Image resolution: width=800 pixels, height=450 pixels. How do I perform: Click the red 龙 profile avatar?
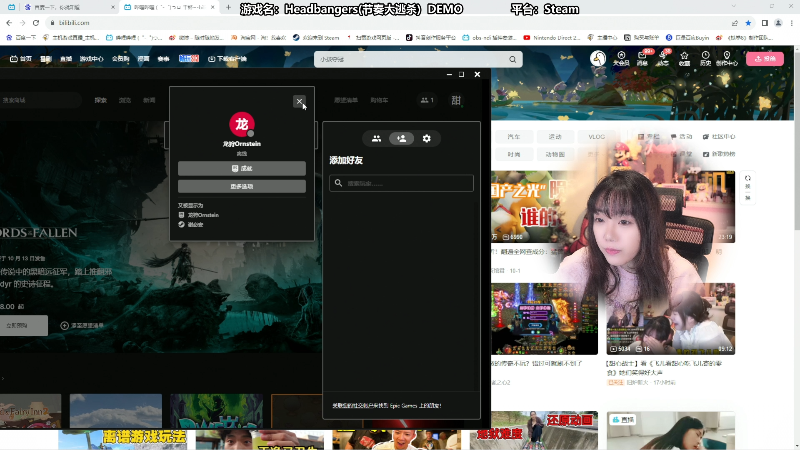242,124
